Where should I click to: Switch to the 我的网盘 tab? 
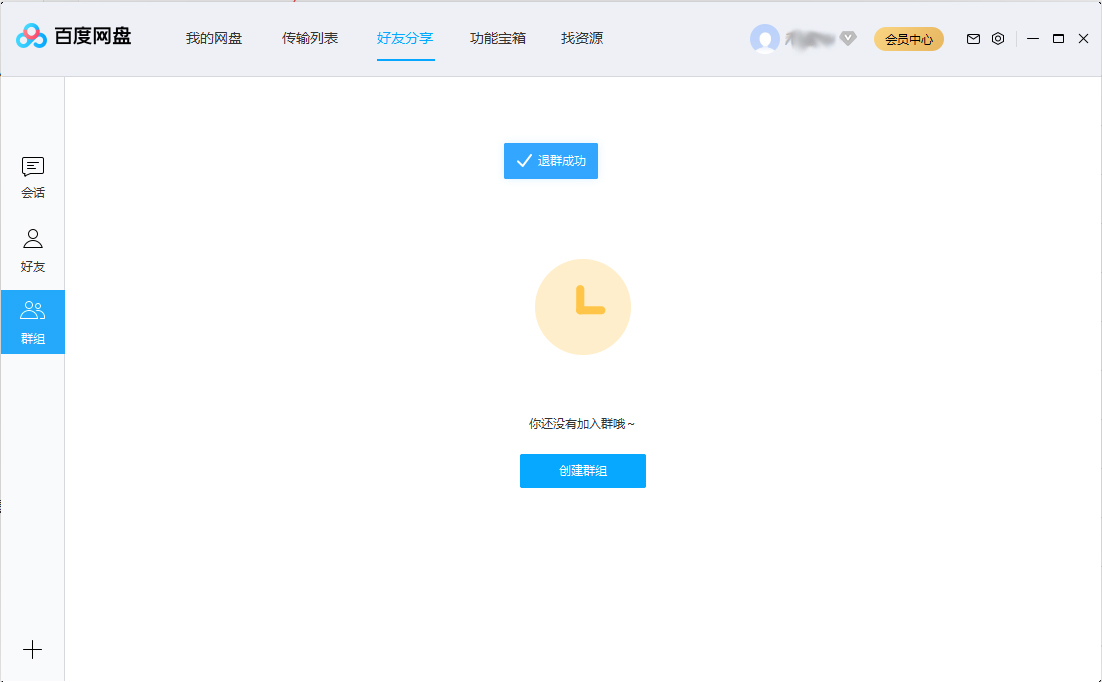[213, 38]
